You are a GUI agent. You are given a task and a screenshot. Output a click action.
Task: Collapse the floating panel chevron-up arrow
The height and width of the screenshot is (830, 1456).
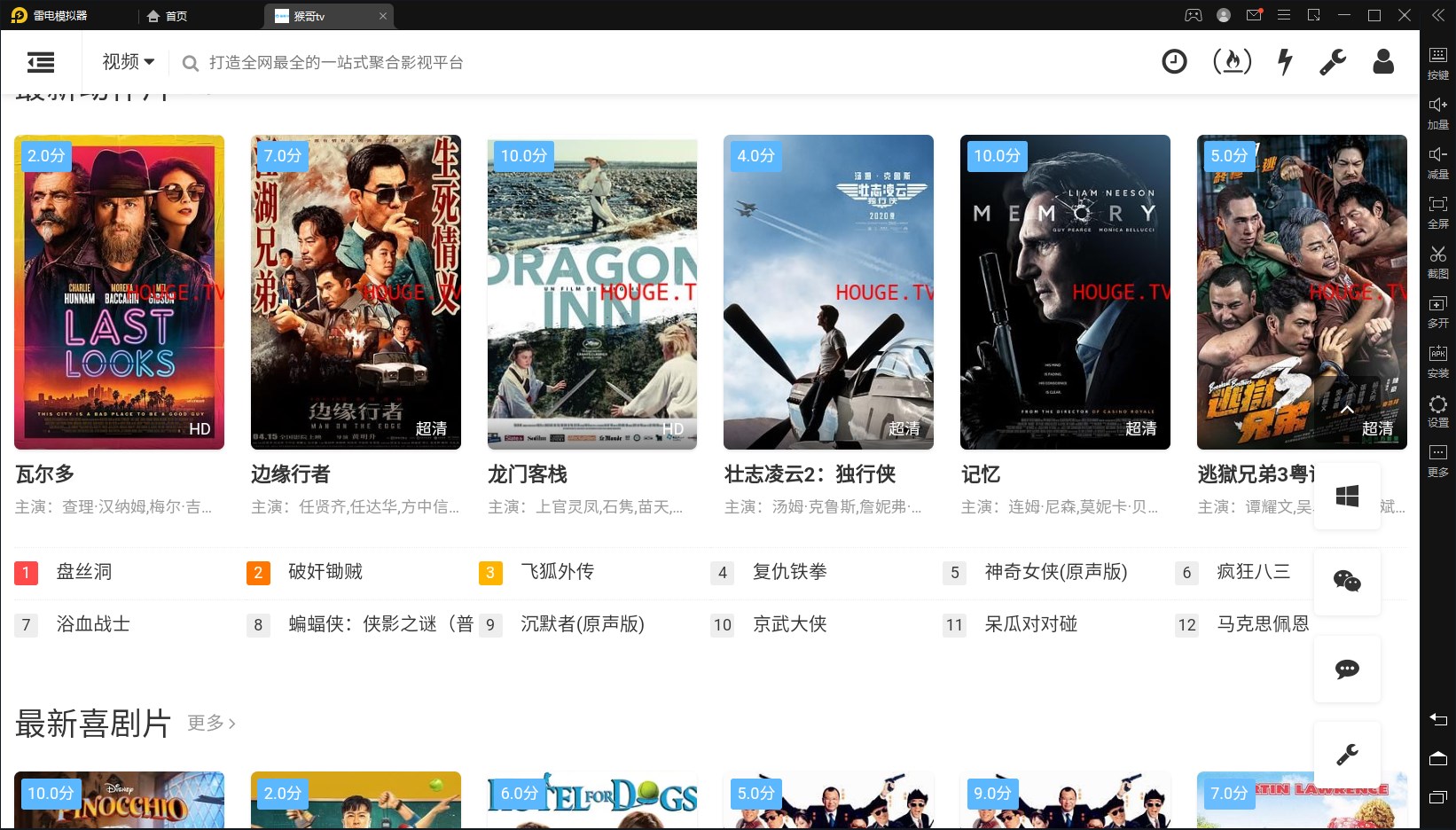(1347, 410)
